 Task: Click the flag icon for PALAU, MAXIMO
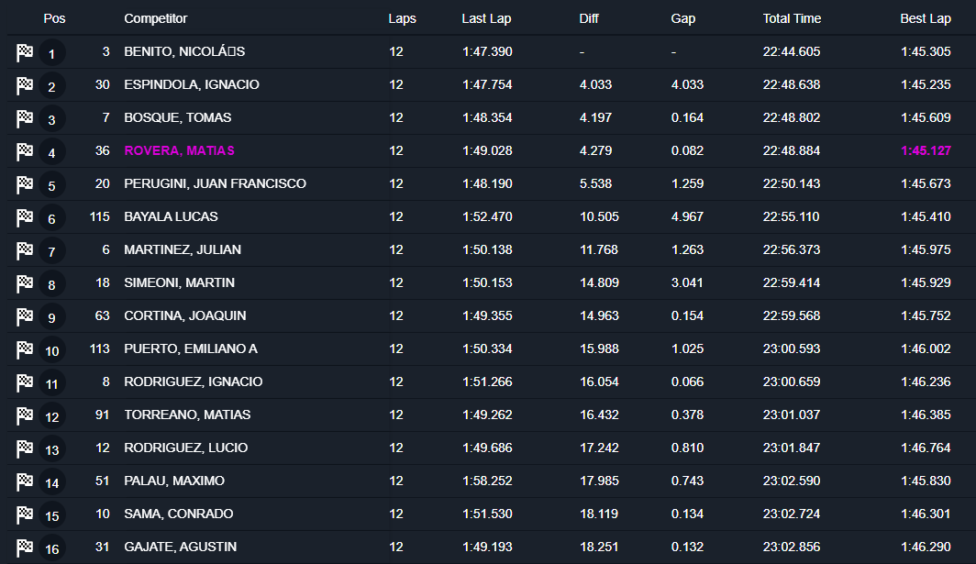[24, 481]
